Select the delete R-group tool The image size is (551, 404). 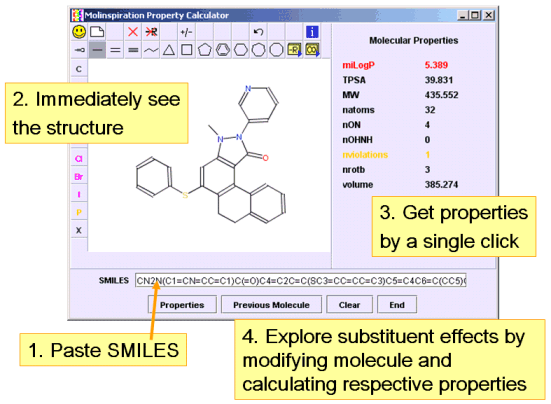pyautogui.click(x=151, y=32)
